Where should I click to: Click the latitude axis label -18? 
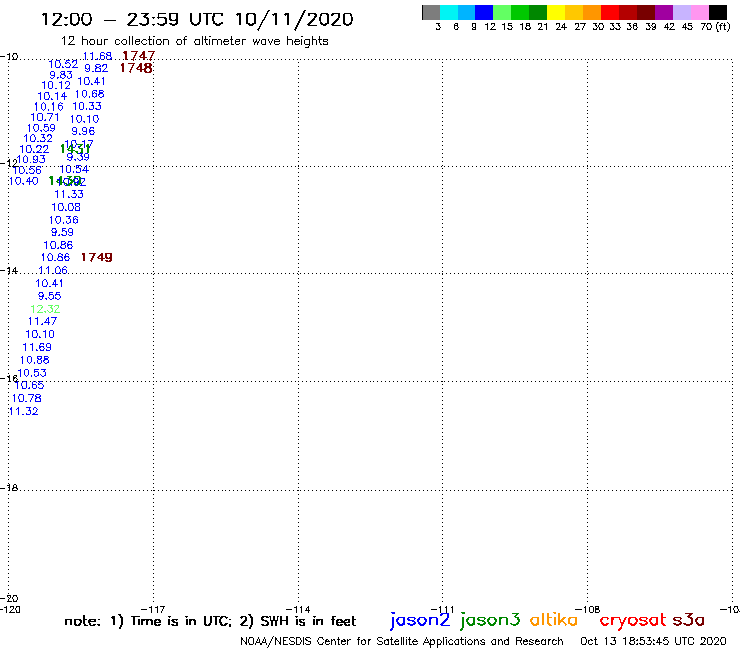[x=9, y=488]
